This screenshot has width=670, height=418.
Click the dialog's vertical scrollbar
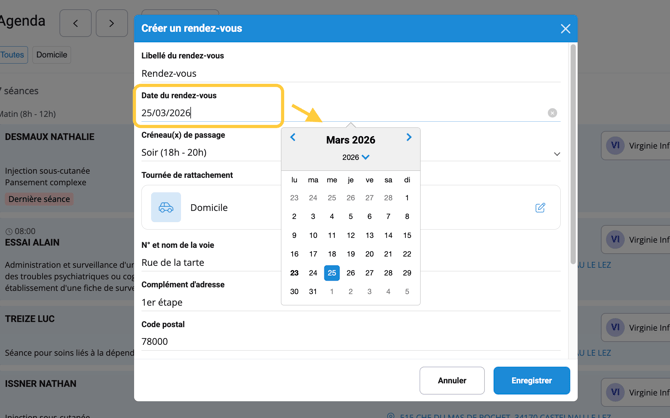573,150
